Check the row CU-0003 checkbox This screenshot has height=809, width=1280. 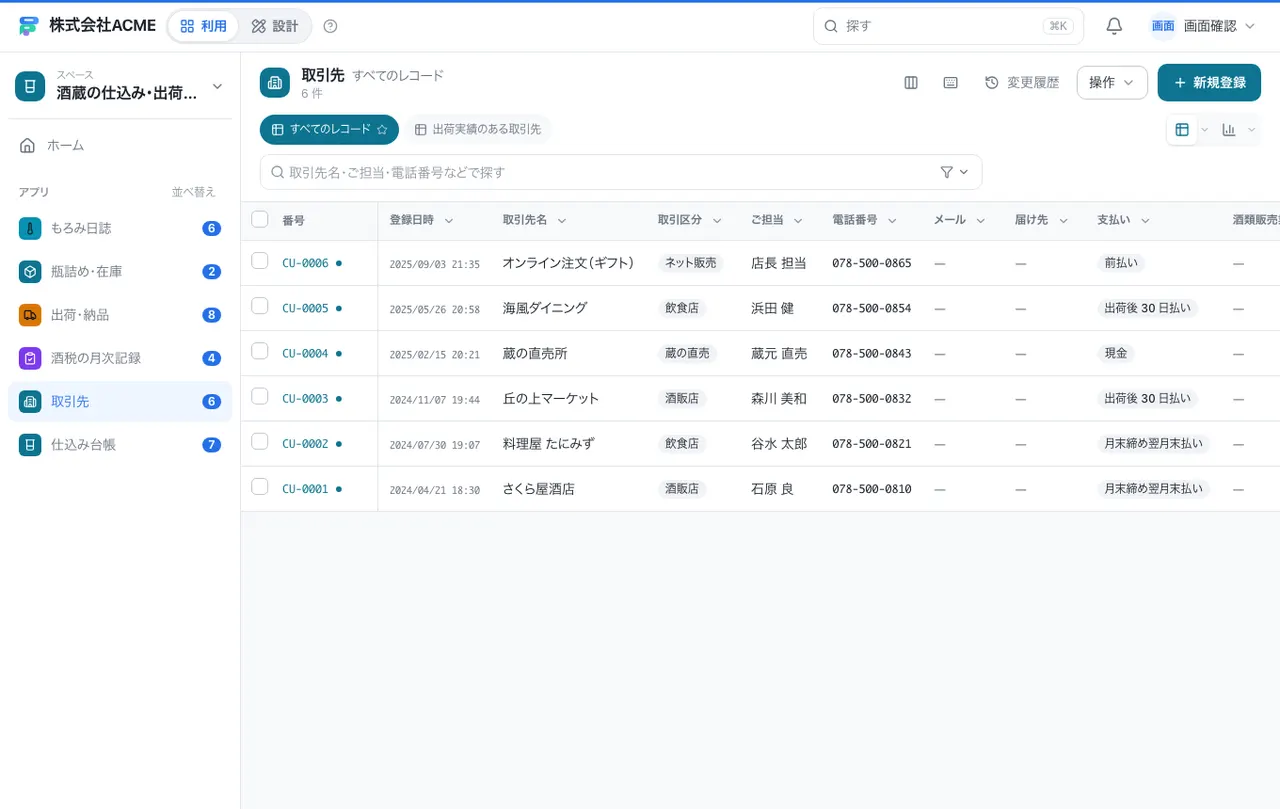click(260, 396)
